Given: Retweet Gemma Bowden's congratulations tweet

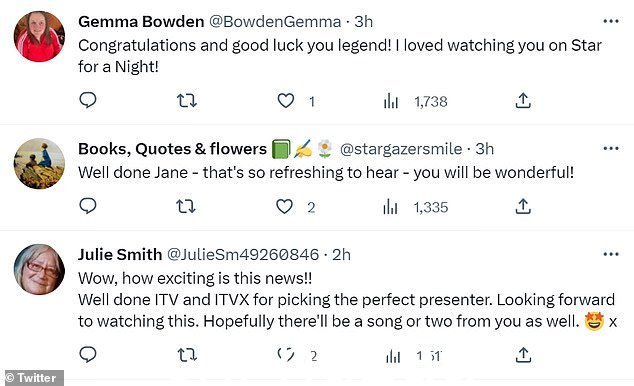Looking at the screenshot, I should (x=187, y=100).
